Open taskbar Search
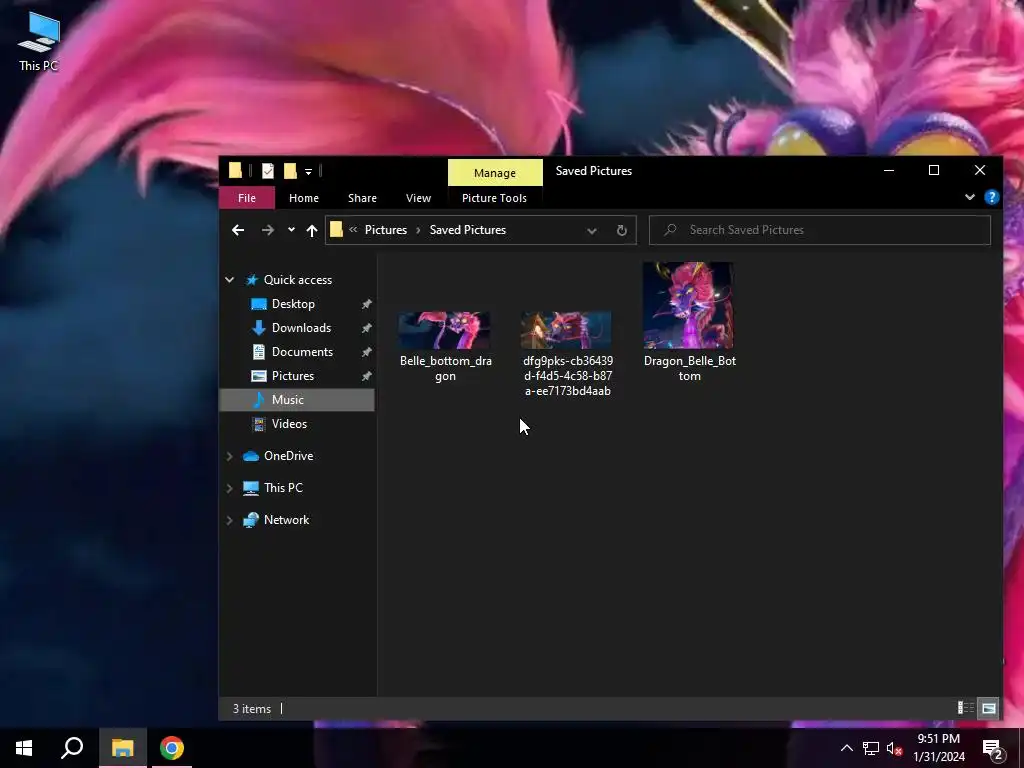This screenshot has height=768, width=1024. [72, 748]
